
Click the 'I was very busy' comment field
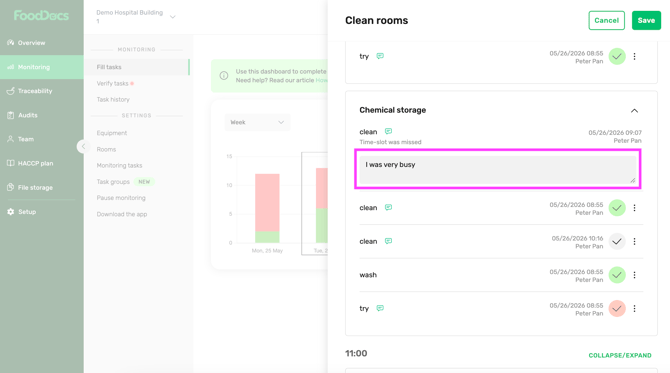(x=497, y=170)
